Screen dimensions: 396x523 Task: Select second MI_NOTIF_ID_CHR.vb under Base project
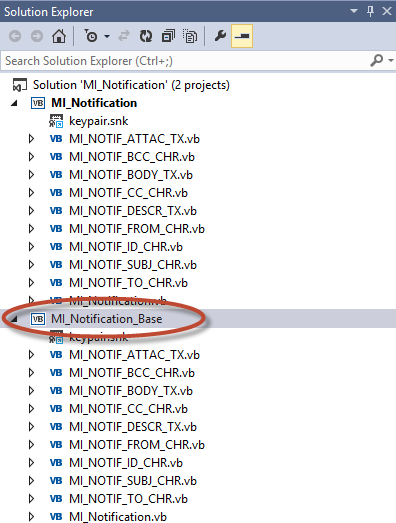click(x=126, y=463)
